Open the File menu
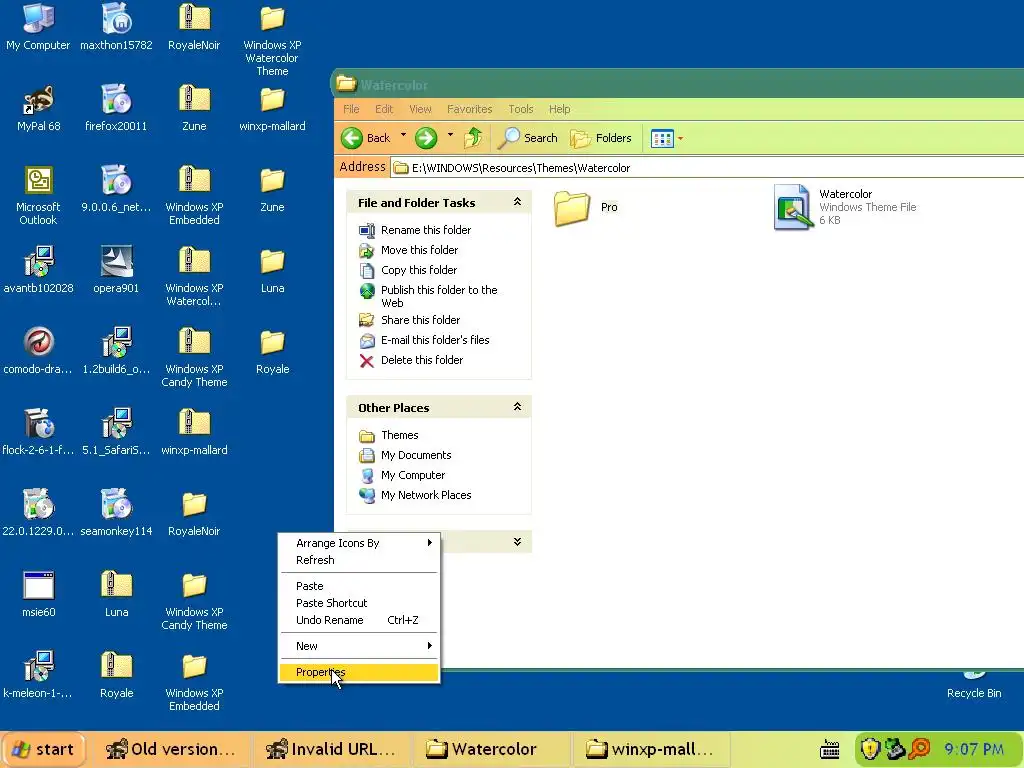The height and width of the screenshot is (768, 1024). pos(351,109)
